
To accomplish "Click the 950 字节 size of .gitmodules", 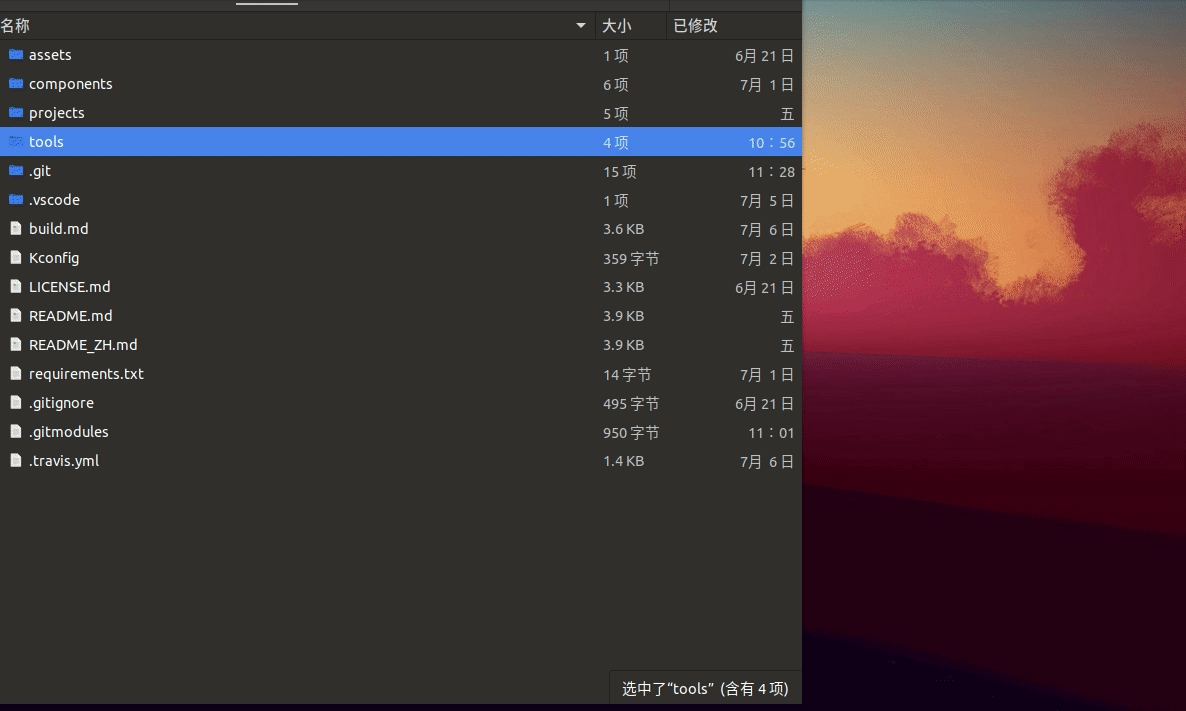I will [x=631, y=433].
